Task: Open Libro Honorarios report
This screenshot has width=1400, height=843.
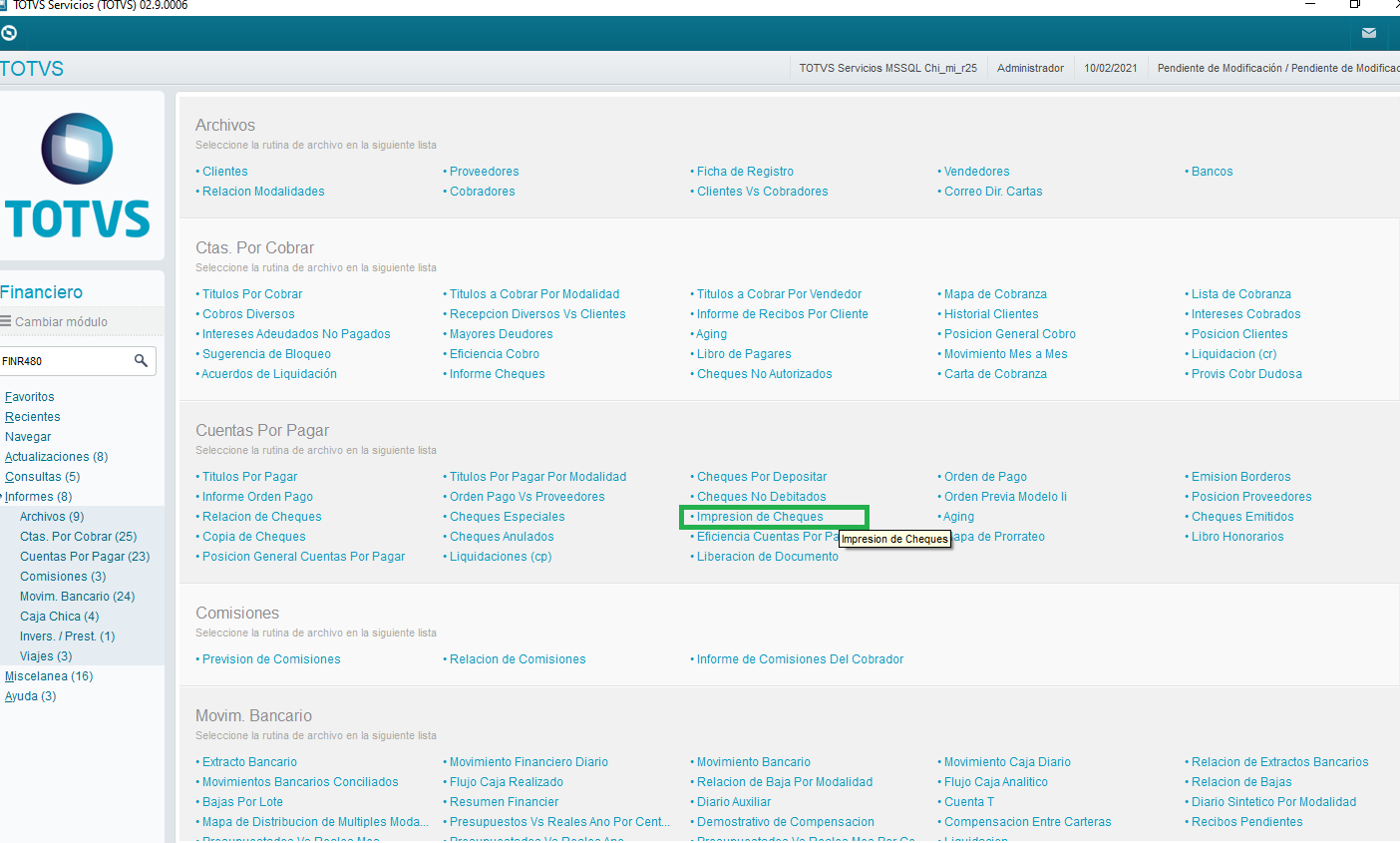Action: (x=1237, y=537)
